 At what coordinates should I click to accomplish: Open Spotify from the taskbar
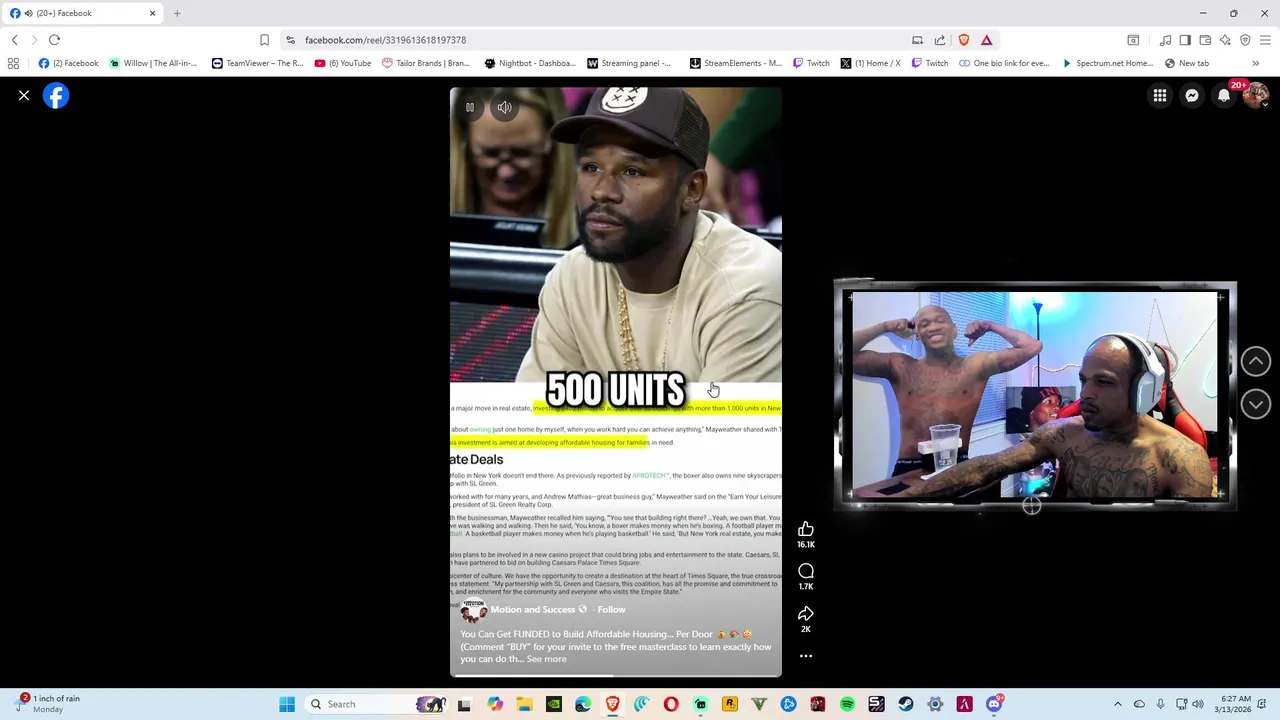click(x=847, y=704)
